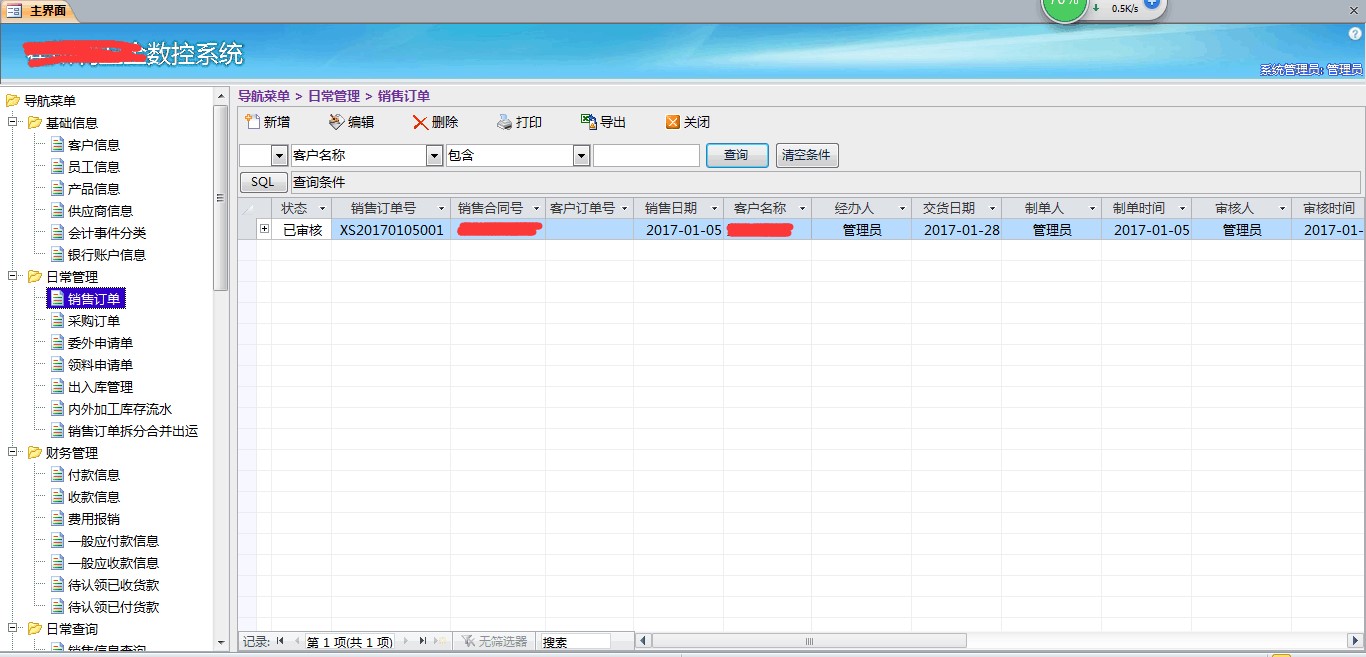Open 收款信息 in the navigation tree
The width and height of the screenshot is (1366, 657).
pos(94,497)
